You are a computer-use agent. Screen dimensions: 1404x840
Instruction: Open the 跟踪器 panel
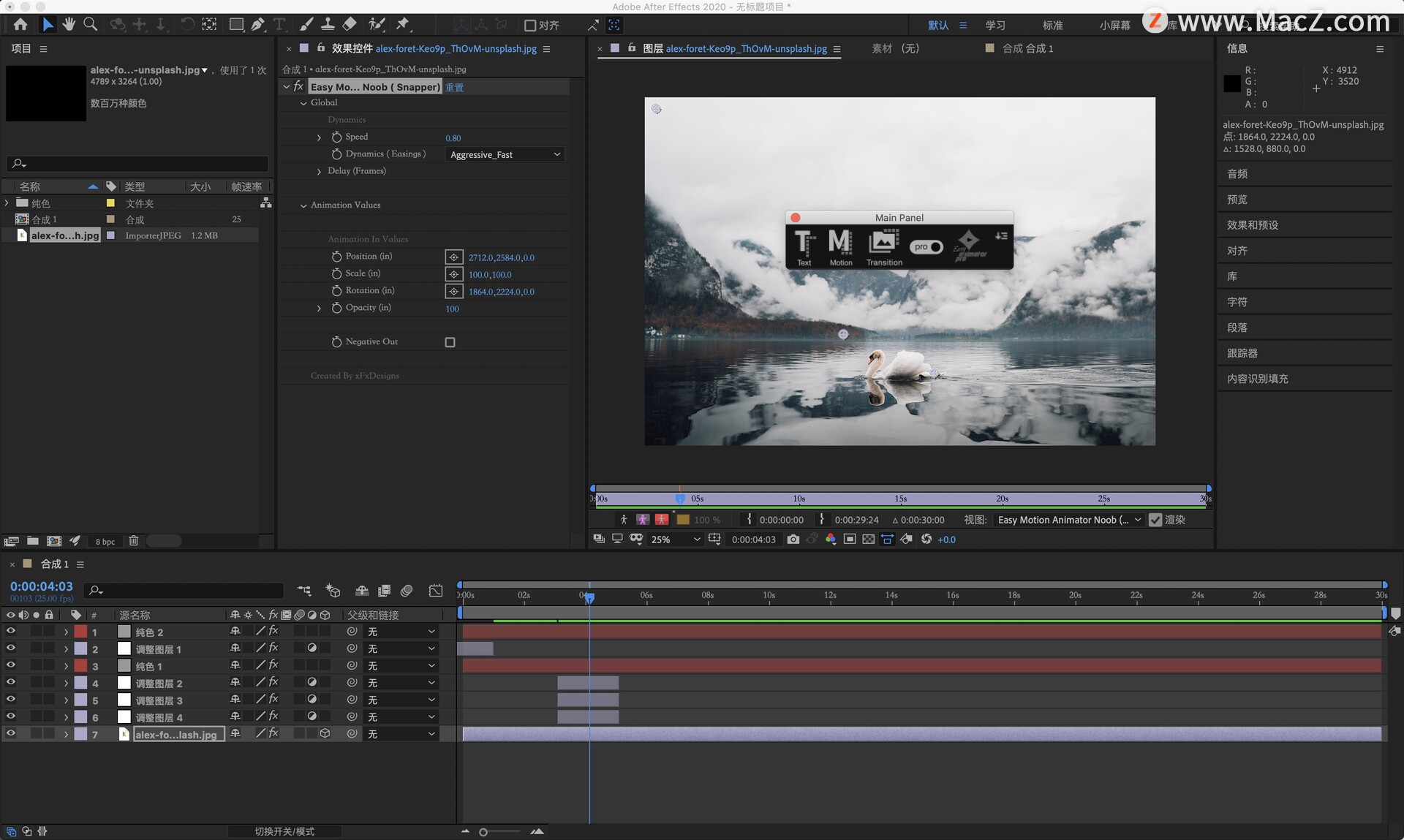pyautogui.click(x=1242, y=353)
